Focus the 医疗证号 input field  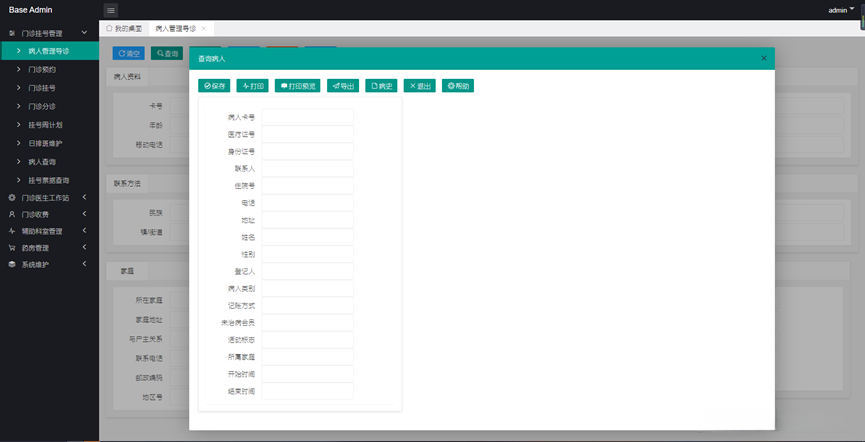(x=307, y=135)
